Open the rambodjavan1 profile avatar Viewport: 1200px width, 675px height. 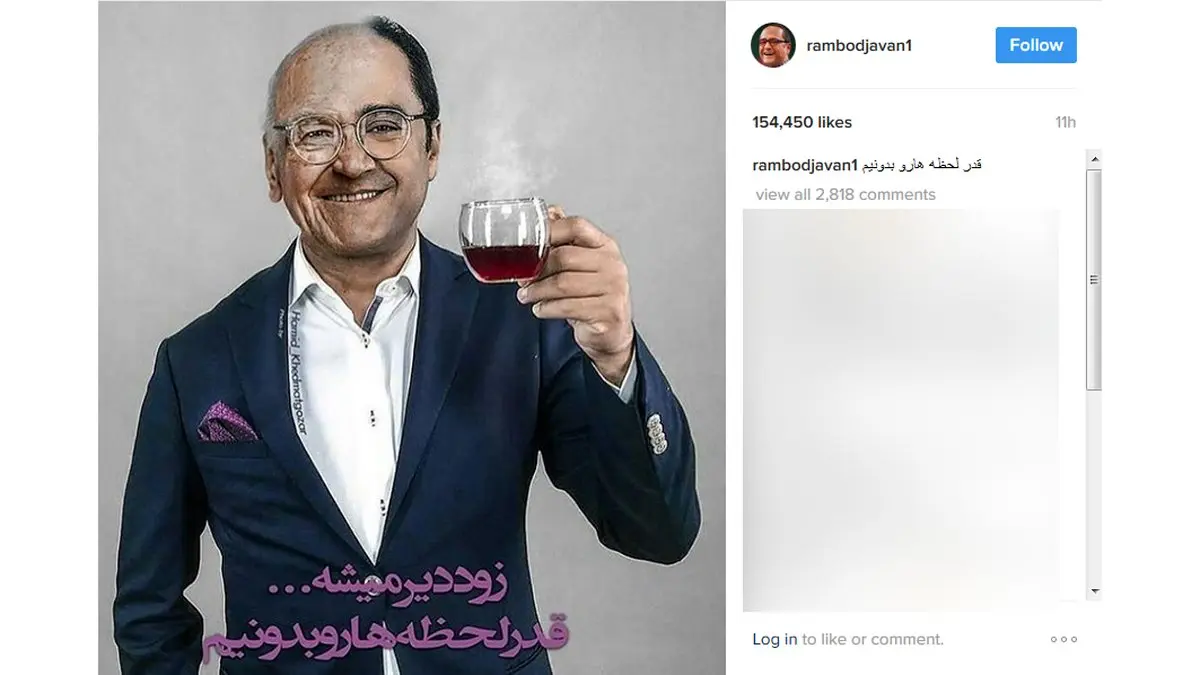[773, 45]
